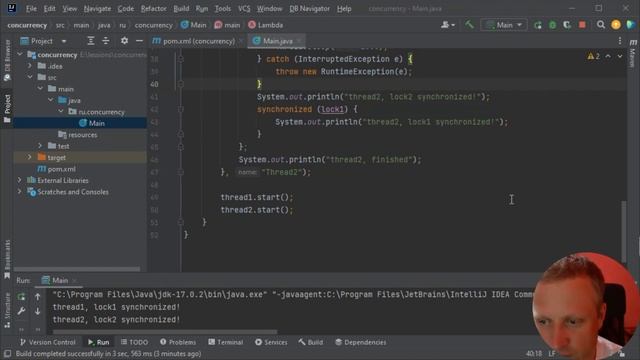Click the green Run Main icon
The width and height of the screenshot is (640, 360).
pos(538,25)
